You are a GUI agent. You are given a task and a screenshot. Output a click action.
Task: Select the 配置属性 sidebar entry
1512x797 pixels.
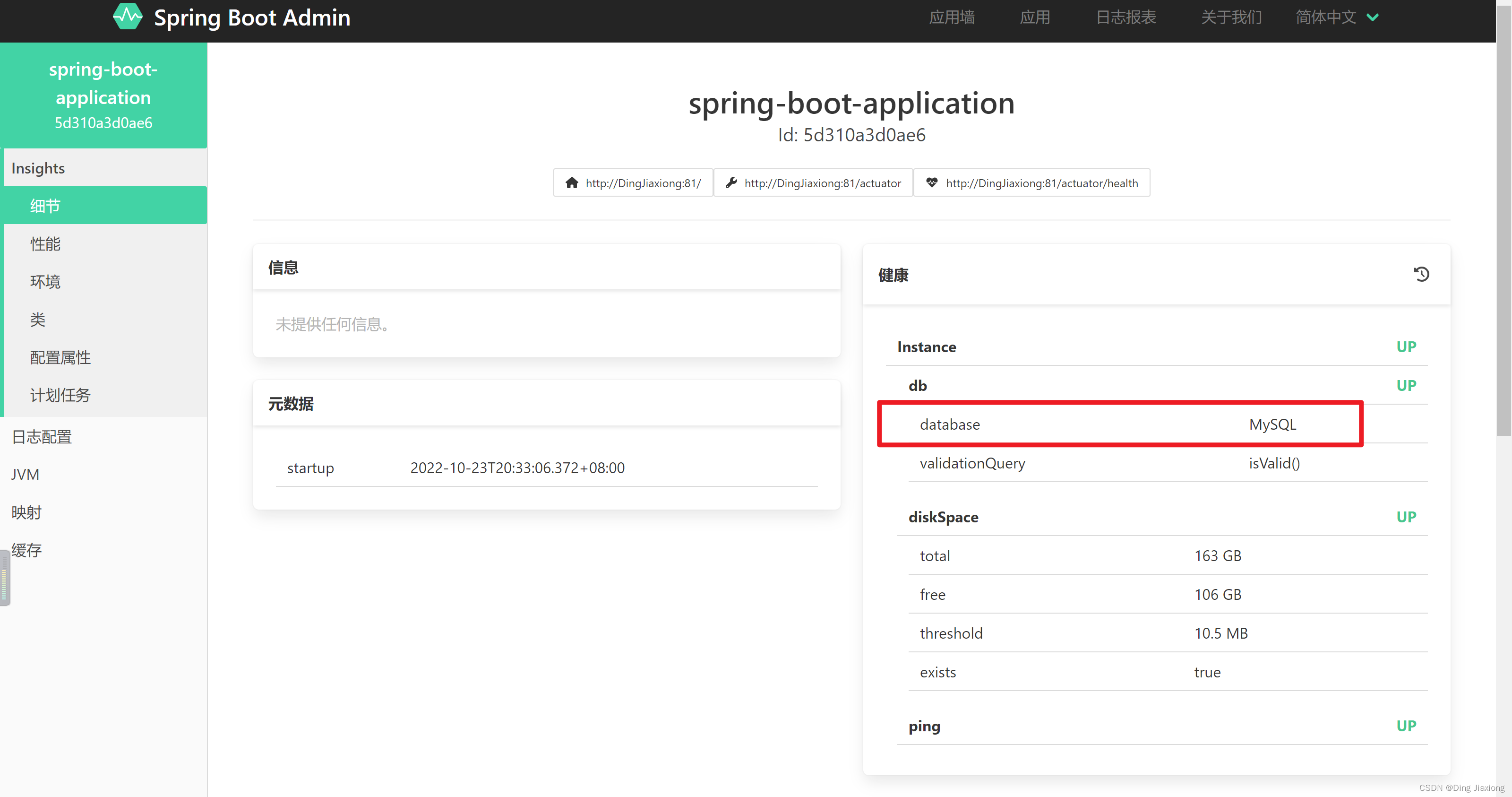105,357
